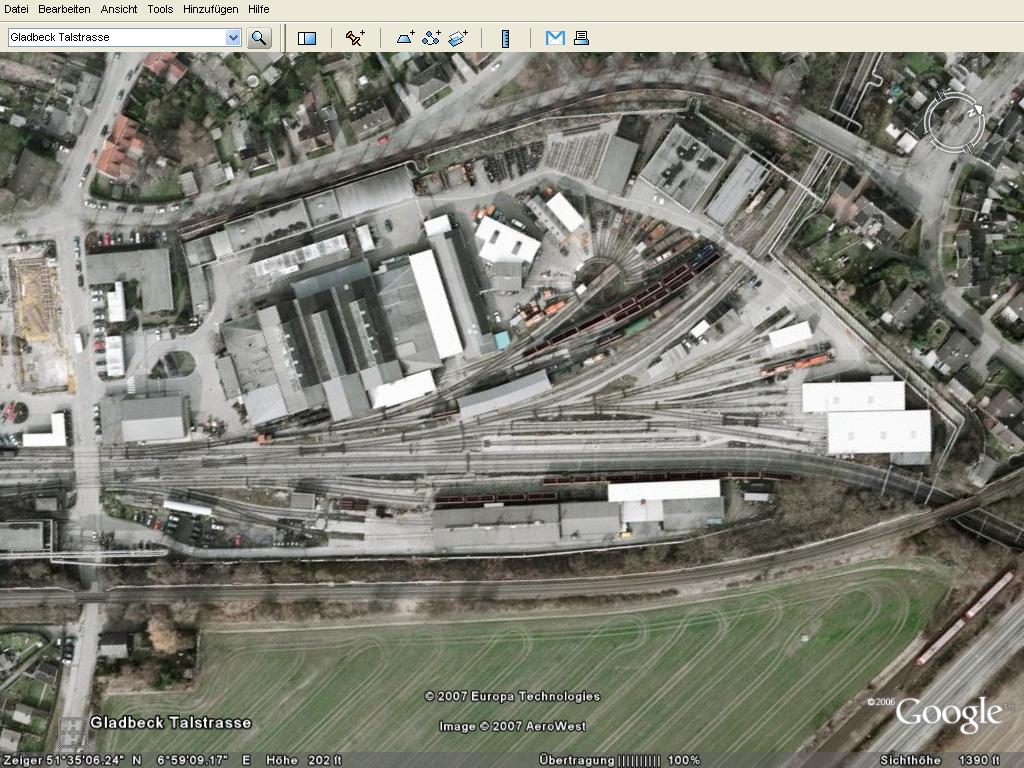This screenshot has height=768, width=1024.
Task: Click the Gladbeck Talstrasse placemark label
Action: (170, 722)
